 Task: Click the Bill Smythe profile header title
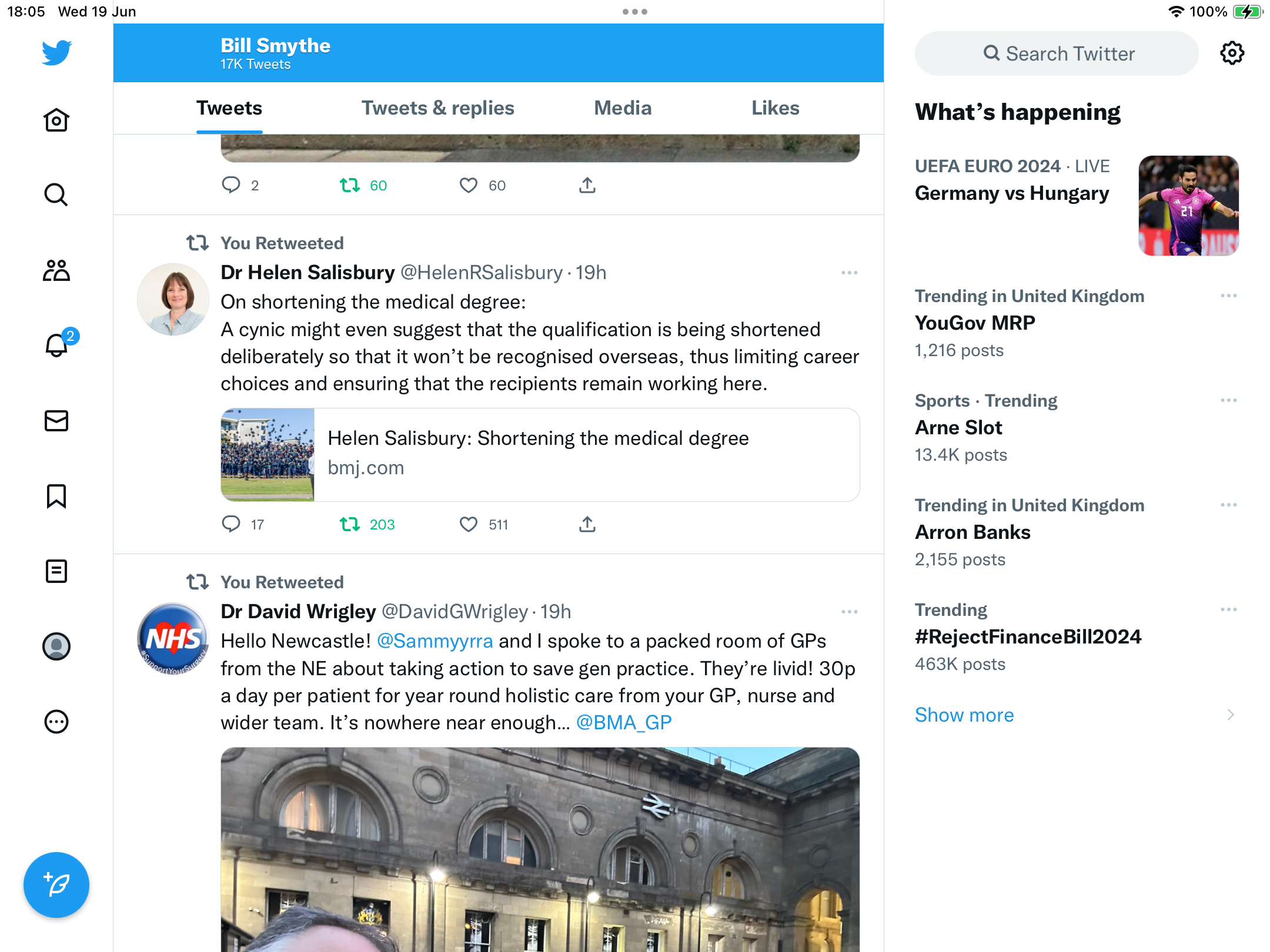[x=275, y=46]
